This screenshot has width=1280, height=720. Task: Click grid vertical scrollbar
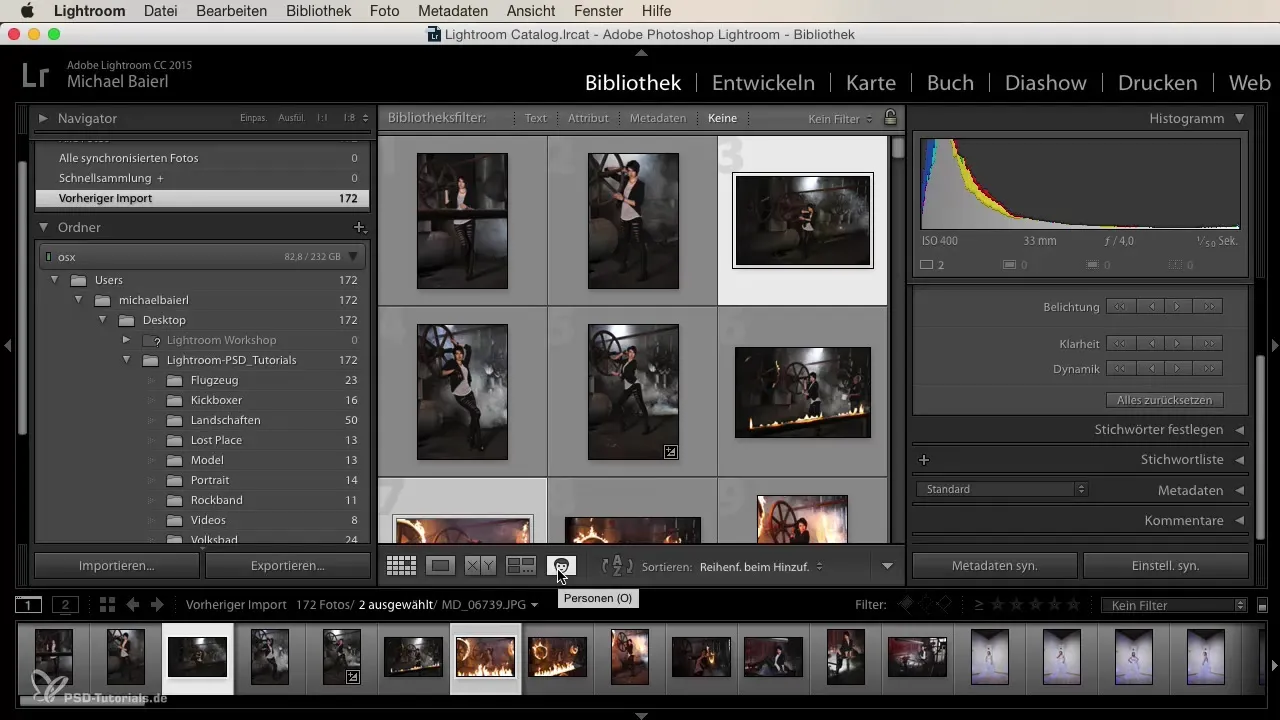pyautogui.click(x=899, y=147)
